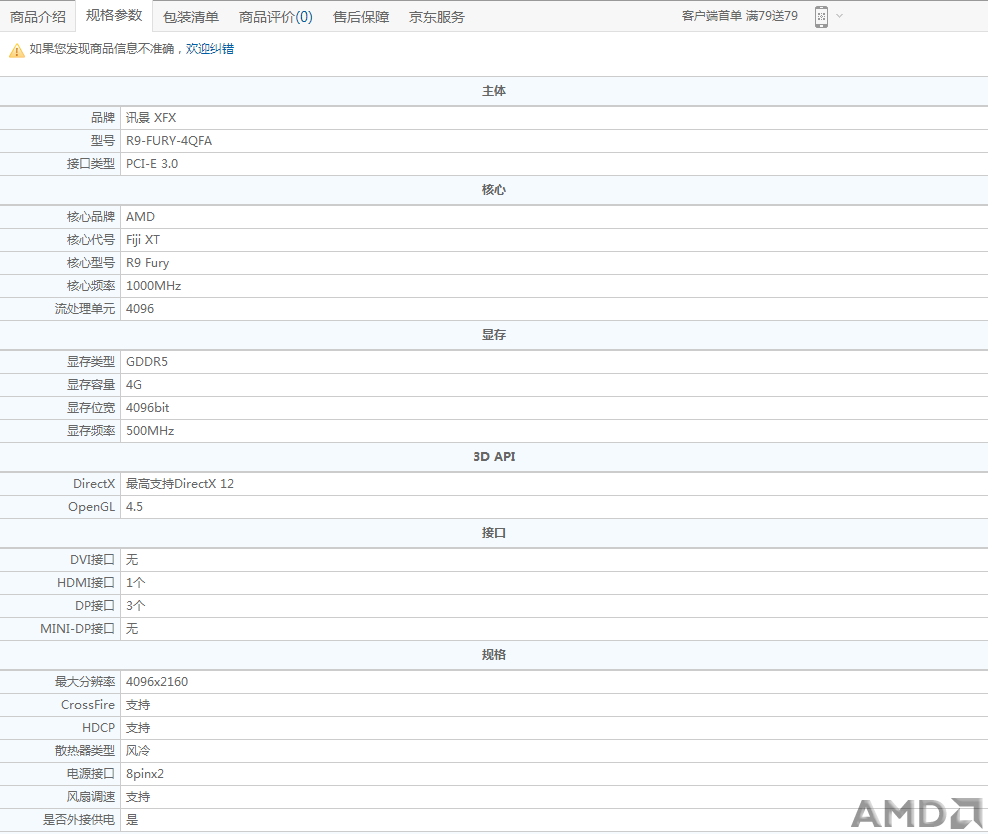Viewport: 988px width, 834px height.
Task: Click memory bus width 4096bit
Action: tap(147, 408)
